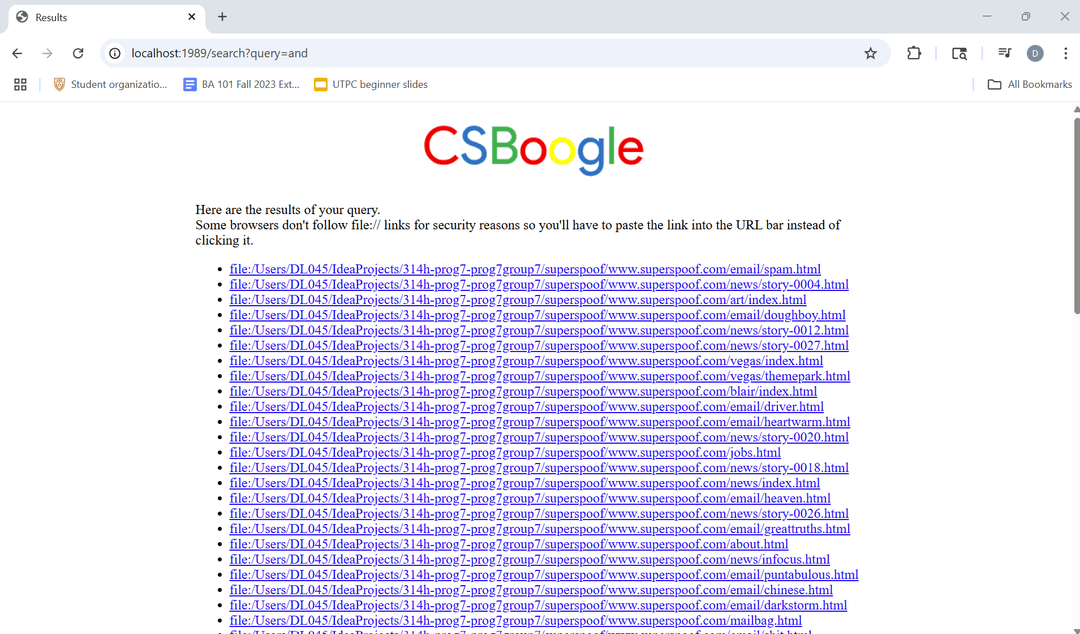The height and width of the screenshot is (634, 1080).
Task: Open a new browser tab
Action: (222, 17)
